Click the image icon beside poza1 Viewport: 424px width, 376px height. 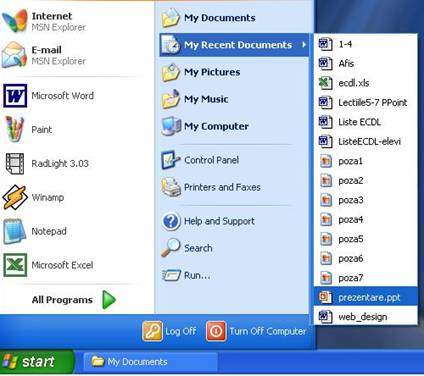(326, 161)
